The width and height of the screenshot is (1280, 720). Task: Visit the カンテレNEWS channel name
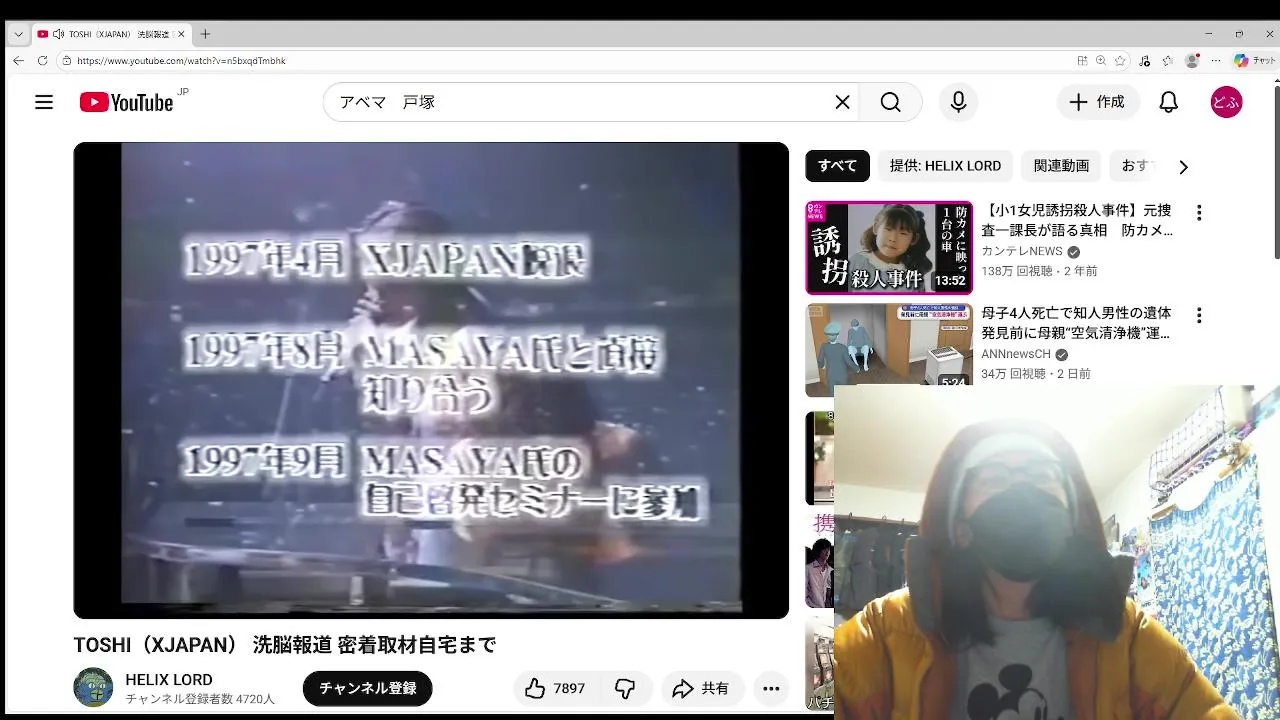pyautogui.click(x=1022, y=251)
